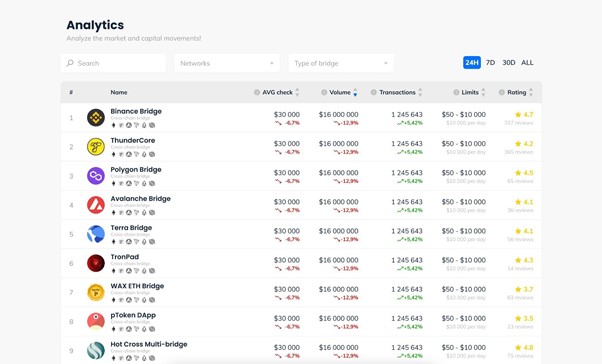The height and width of the screenshot is (364, 602).
Task: Click the Hot Cross Multi-bridge logo
Action: [96, 351]
